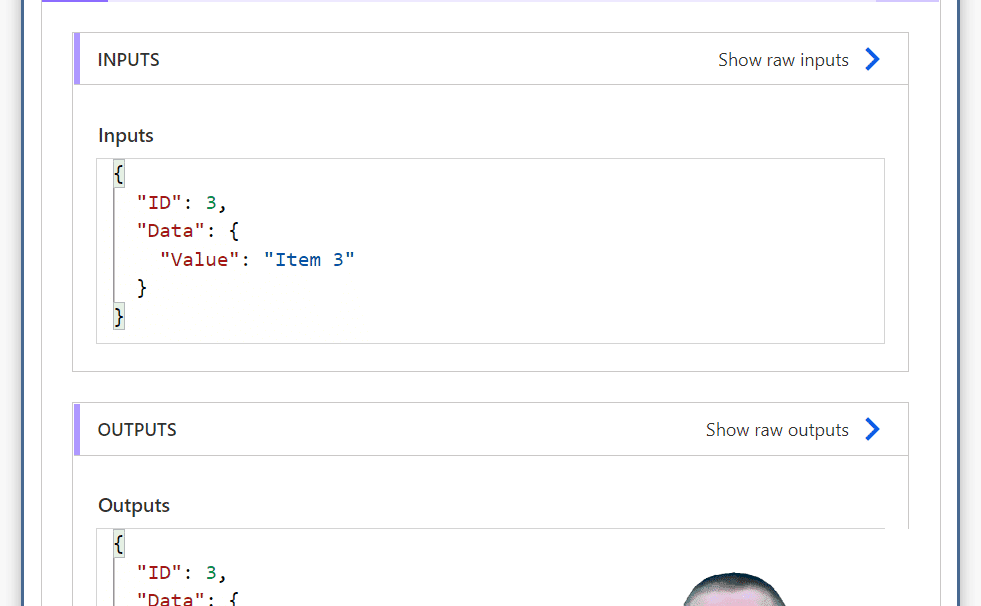
Task: Click the Inputs JSON code box
Action: tap(490, 251)
